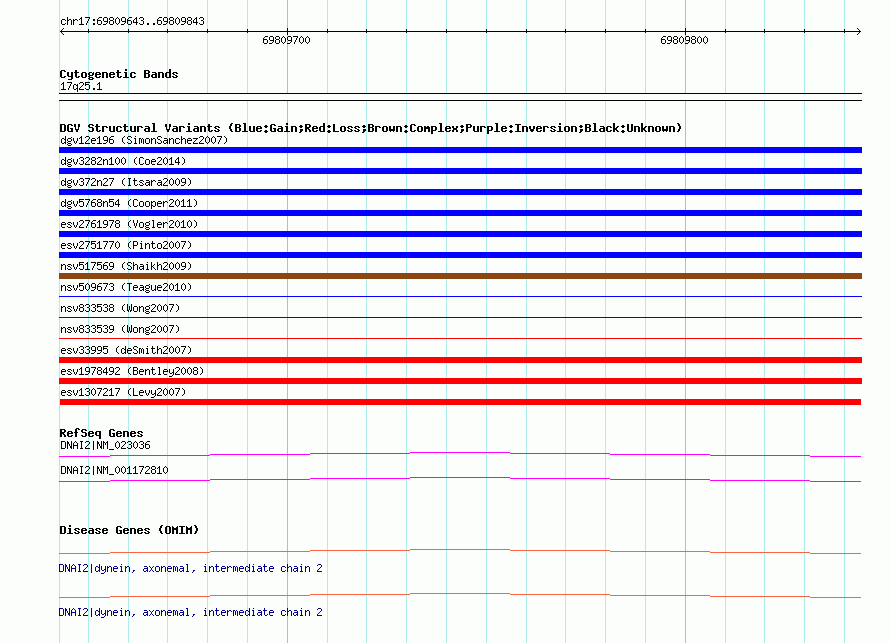Open variant nsv833539 (Wong2007) label
Image resolution: width=890 pixels, height=643 pixels.
tap(120, 329)
